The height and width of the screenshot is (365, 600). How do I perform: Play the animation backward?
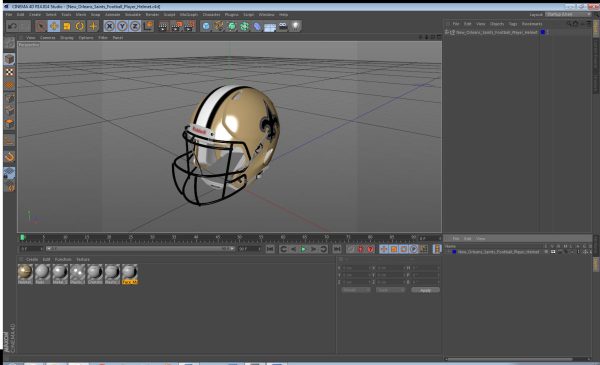[x=293, y=249]
